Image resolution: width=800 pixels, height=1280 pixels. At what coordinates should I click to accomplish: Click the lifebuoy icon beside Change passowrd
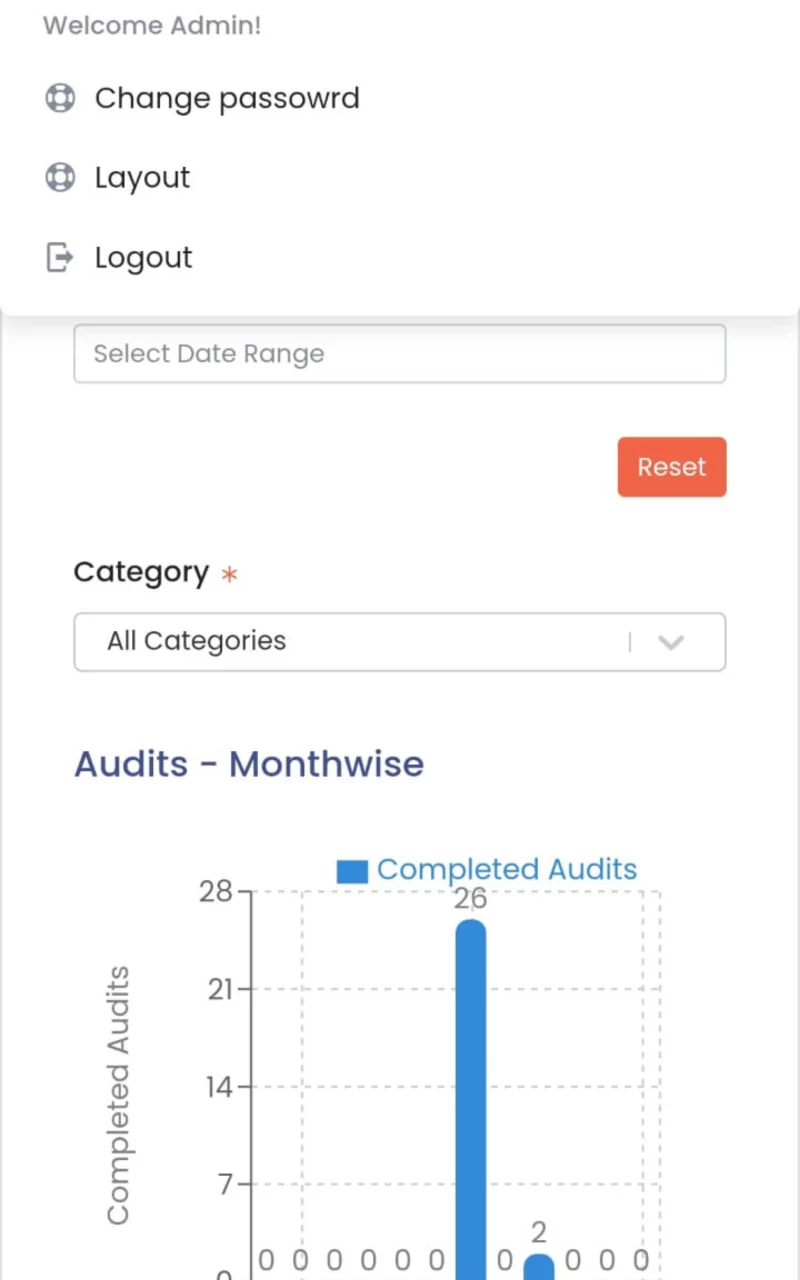point(60,98)
